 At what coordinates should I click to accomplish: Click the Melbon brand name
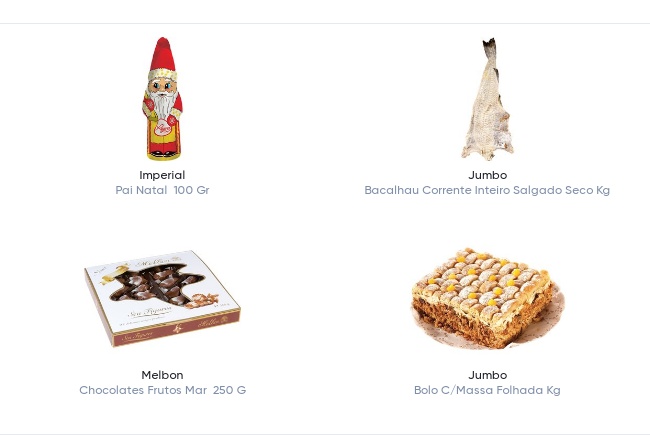162,375
